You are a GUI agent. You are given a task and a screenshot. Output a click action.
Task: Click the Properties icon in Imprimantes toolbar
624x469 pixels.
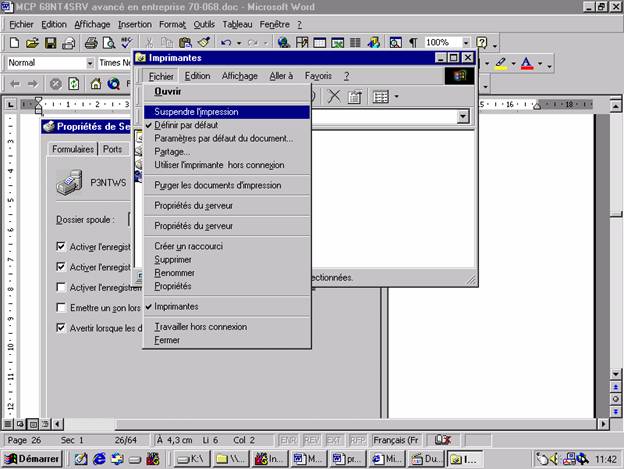coord(355,97)
